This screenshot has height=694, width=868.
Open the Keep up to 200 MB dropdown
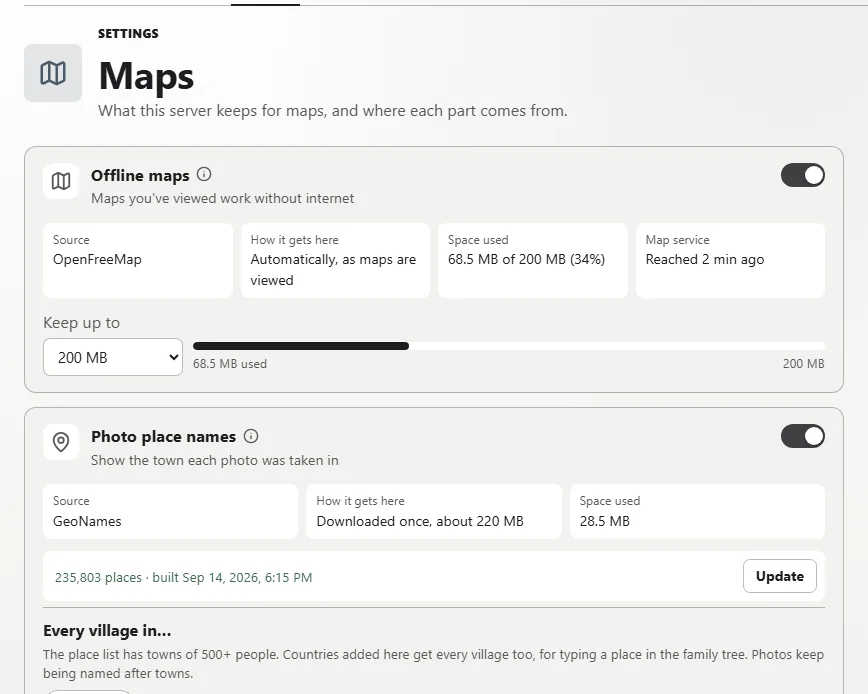tap(113, 357)
